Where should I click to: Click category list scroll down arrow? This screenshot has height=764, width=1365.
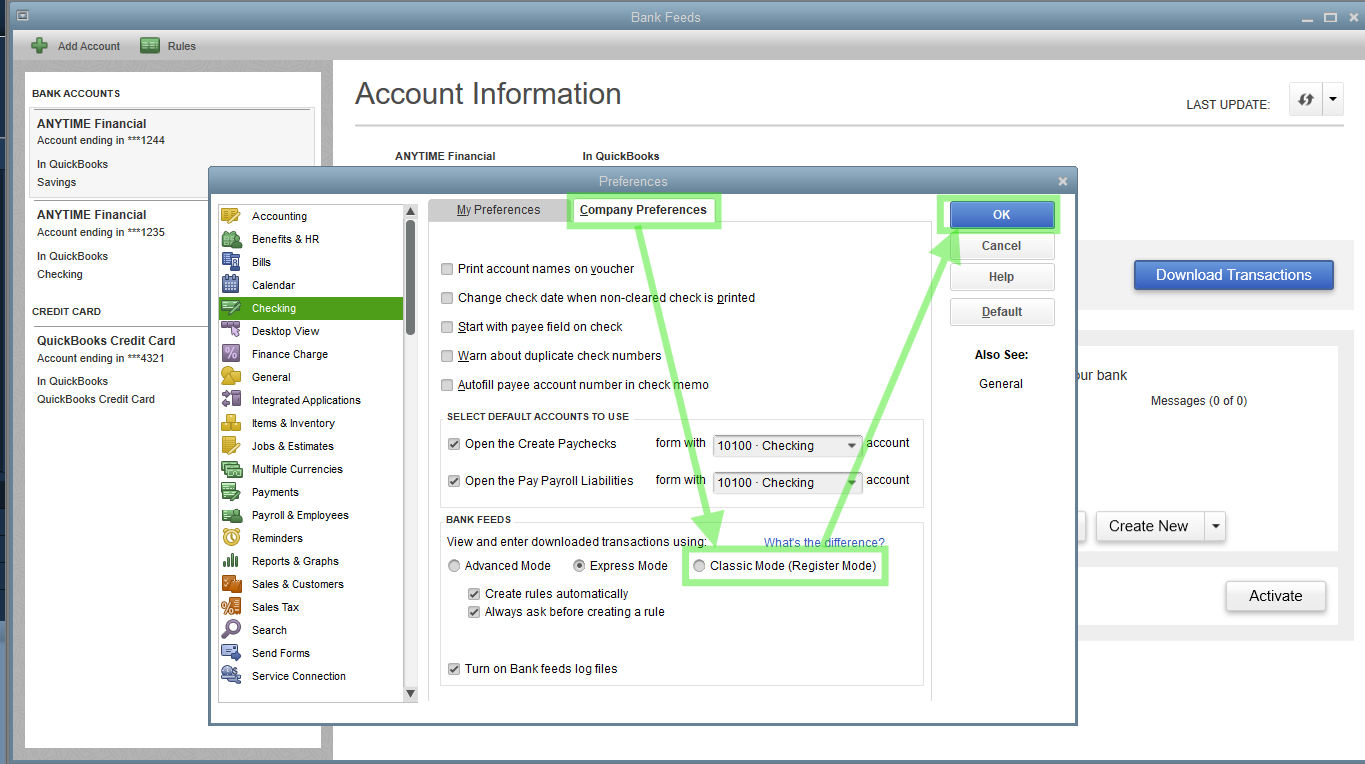[410, 693]
